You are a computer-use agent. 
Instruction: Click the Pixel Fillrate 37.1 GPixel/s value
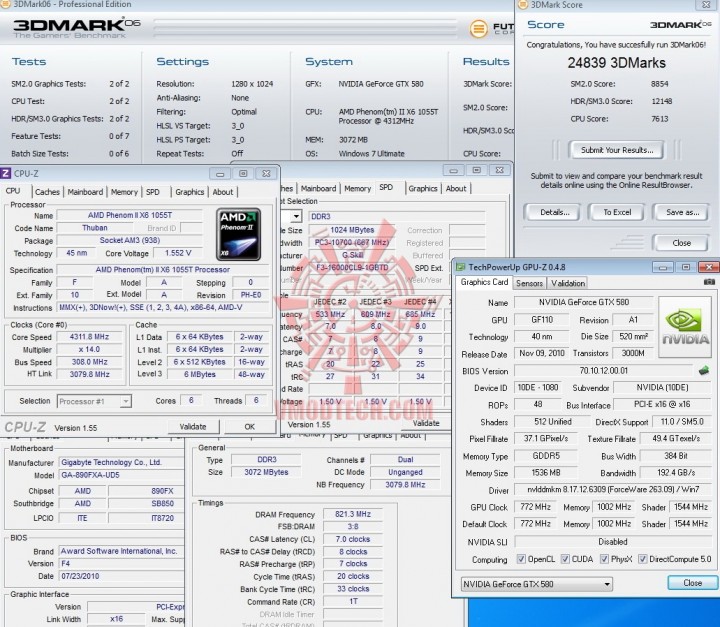(x=546, y=439)
